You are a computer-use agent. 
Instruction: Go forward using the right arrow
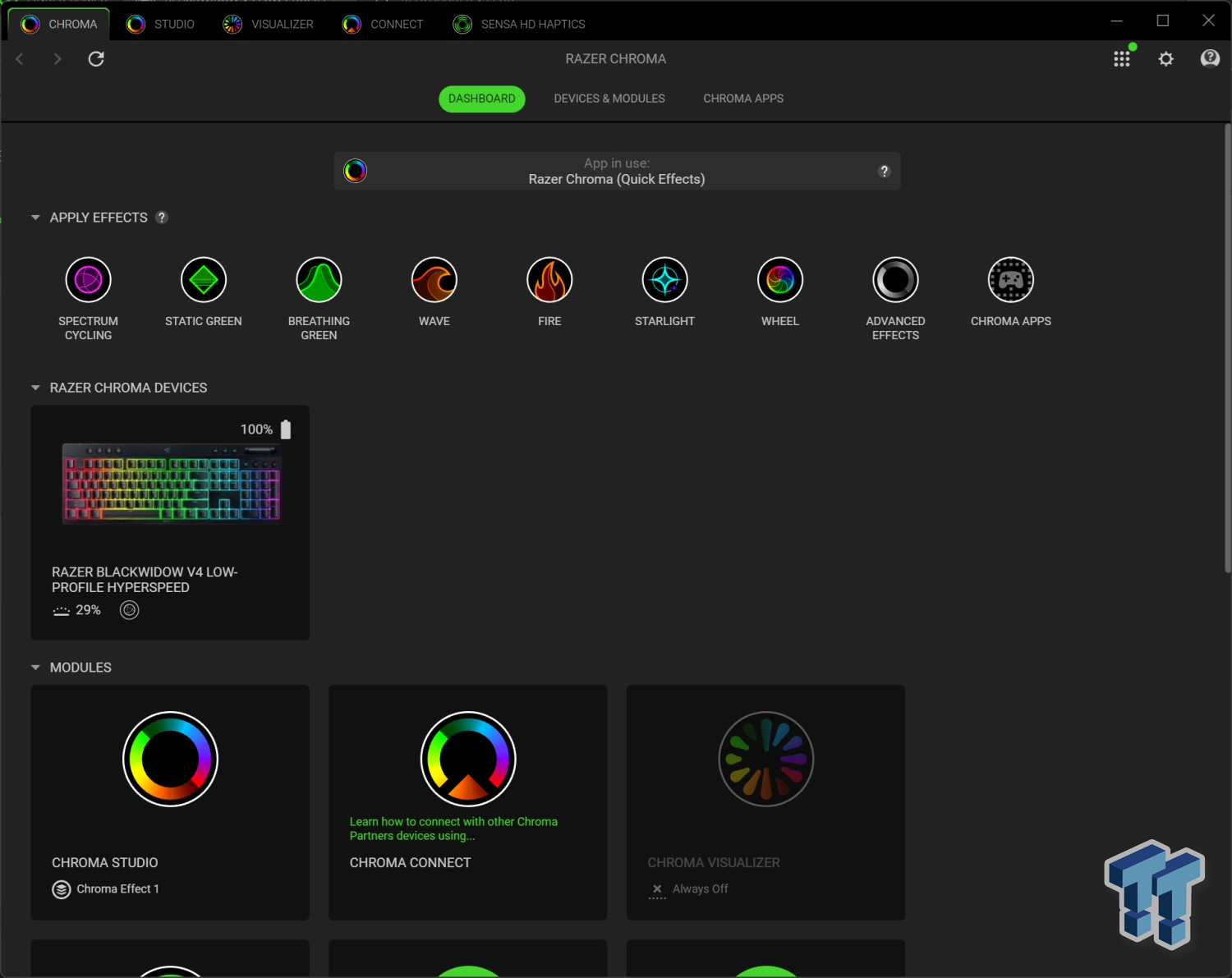[57, 59]
